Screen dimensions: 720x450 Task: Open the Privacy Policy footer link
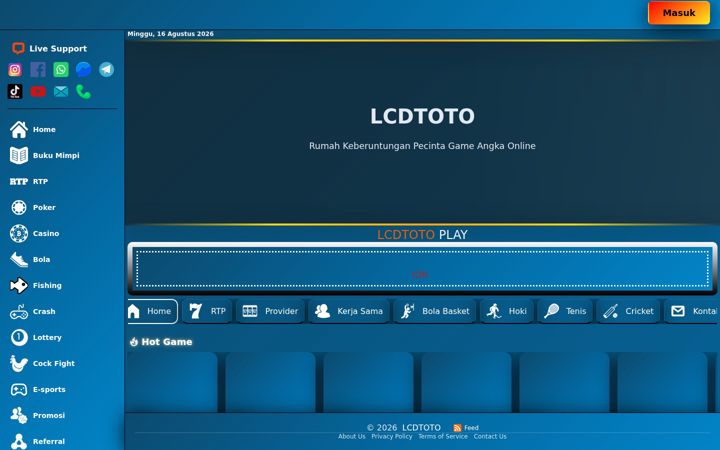click(392, 437)
